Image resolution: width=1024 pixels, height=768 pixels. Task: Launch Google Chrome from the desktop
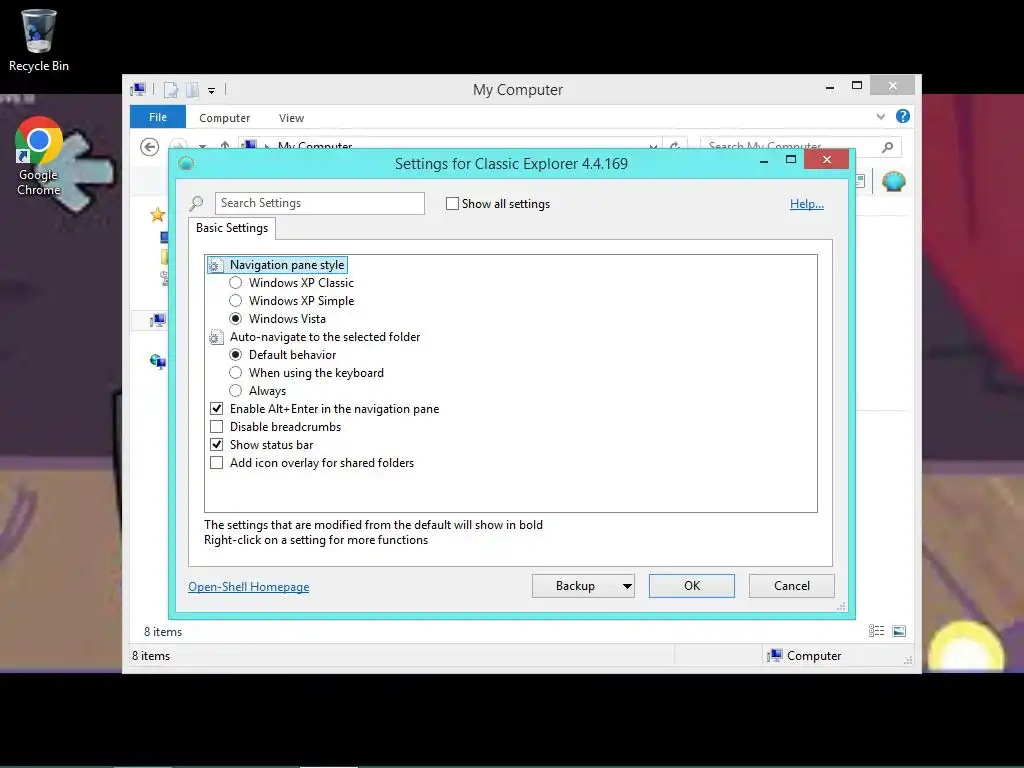(x=39, y=155)
